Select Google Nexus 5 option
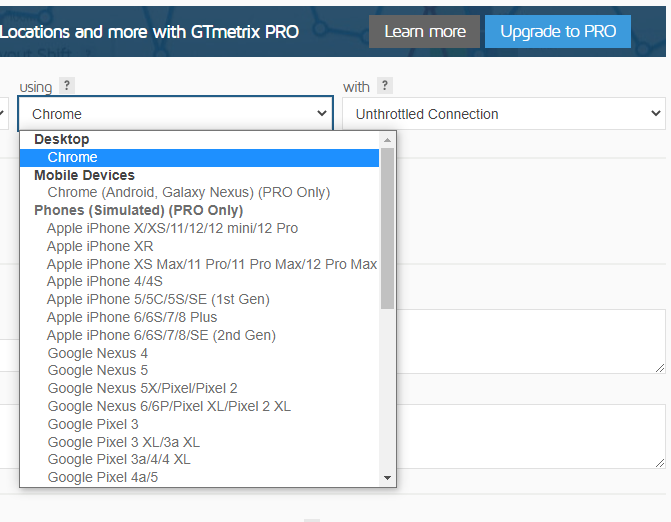 click(199, 371)
